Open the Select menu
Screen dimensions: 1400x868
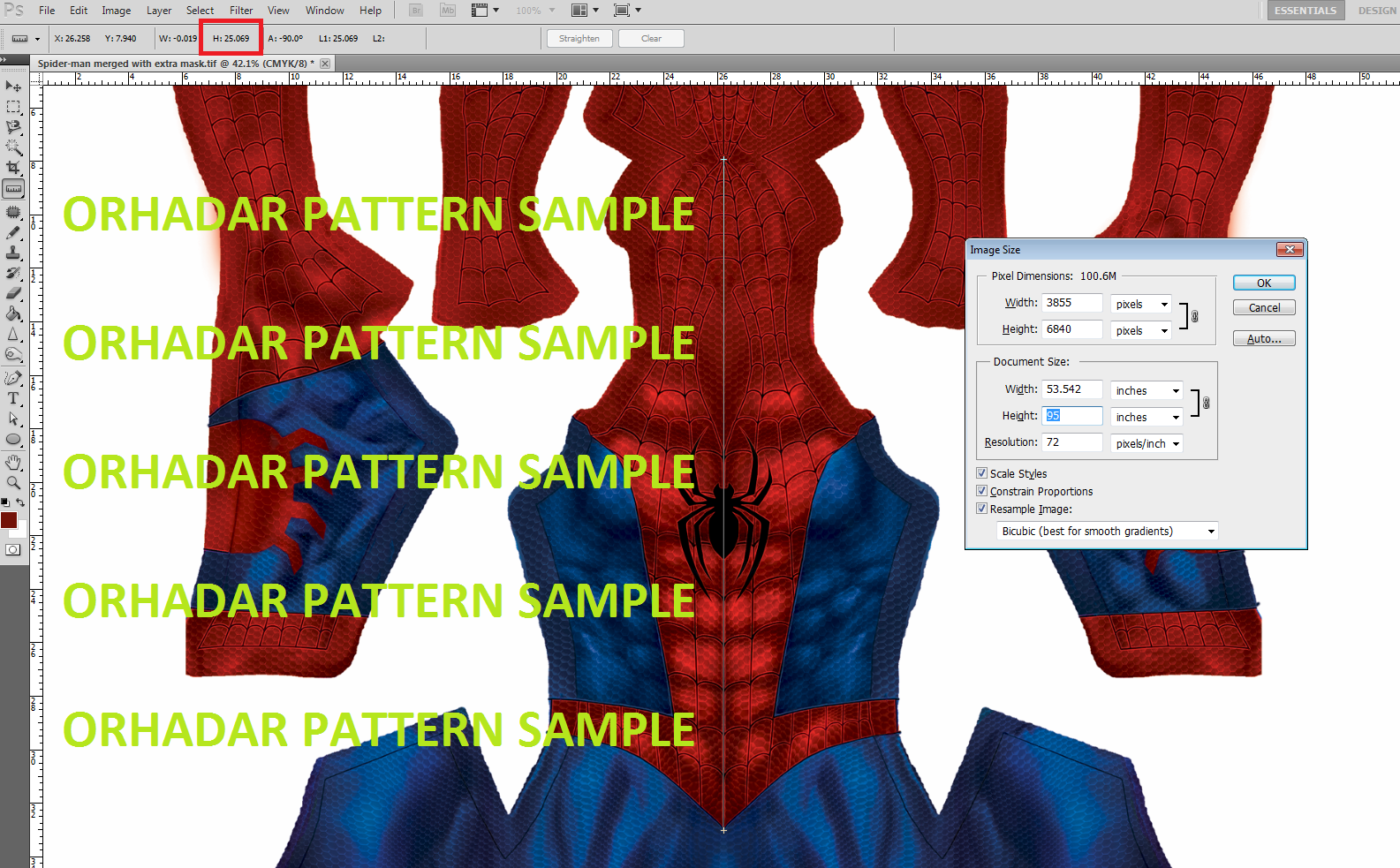coord(200,11)
